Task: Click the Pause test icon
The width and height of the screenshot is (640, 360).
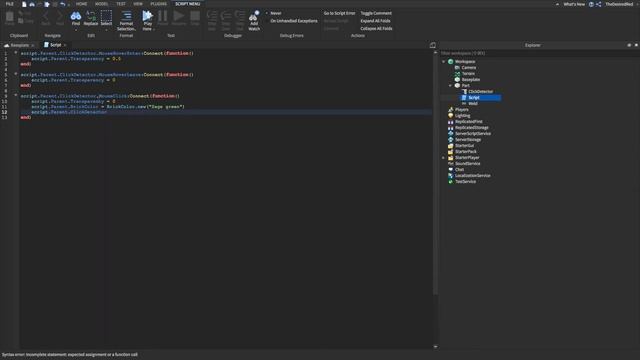Action: tap(162, 16)
